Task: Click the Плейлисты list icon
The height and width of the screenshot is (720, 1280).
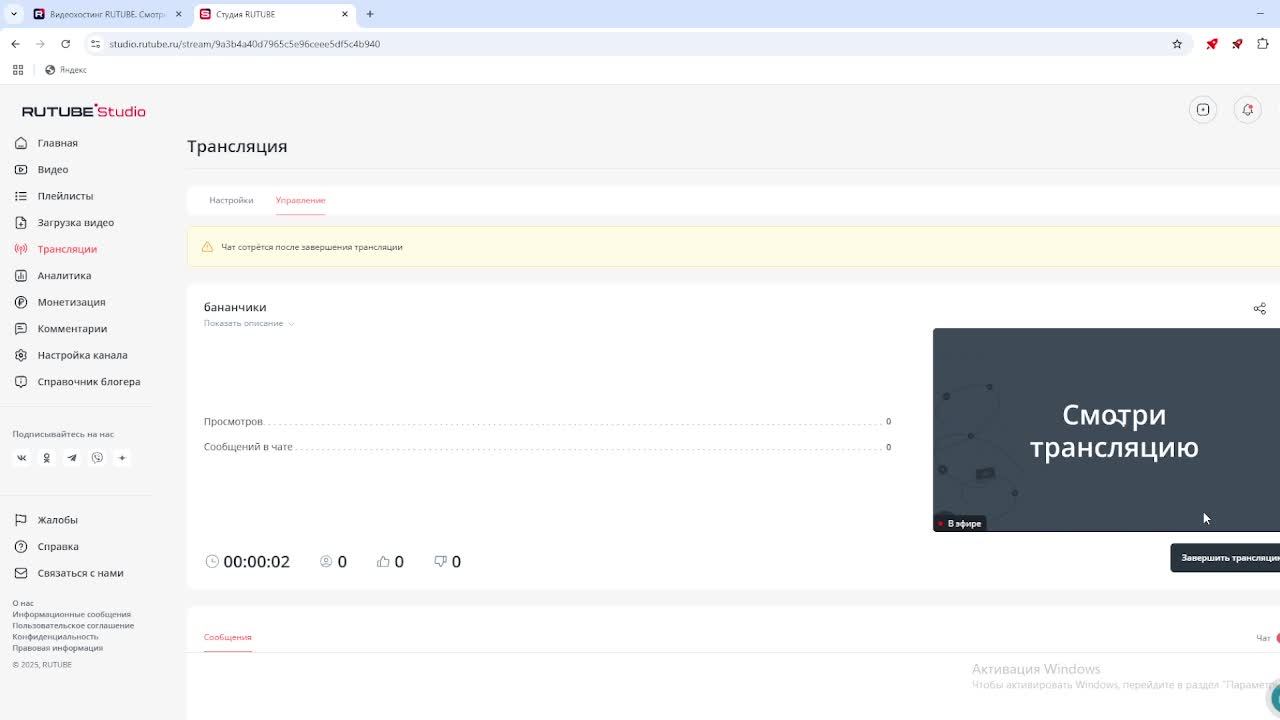Action: click(21, 196)
